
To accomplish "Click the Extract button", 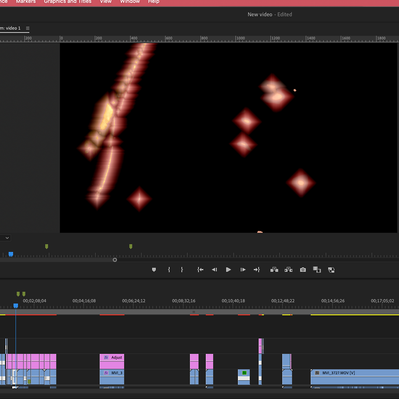I will click(x=288, y=270).
